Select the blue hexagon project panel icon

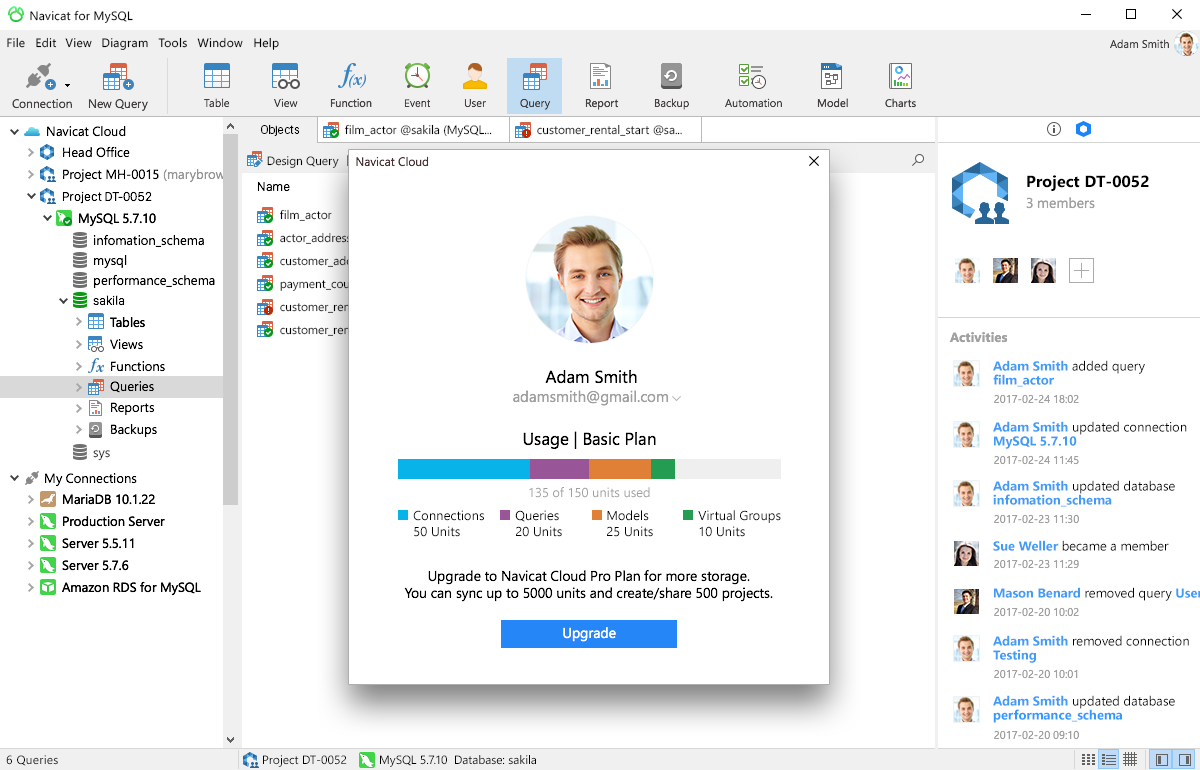pyautogui.click(x=1083, y=129)
